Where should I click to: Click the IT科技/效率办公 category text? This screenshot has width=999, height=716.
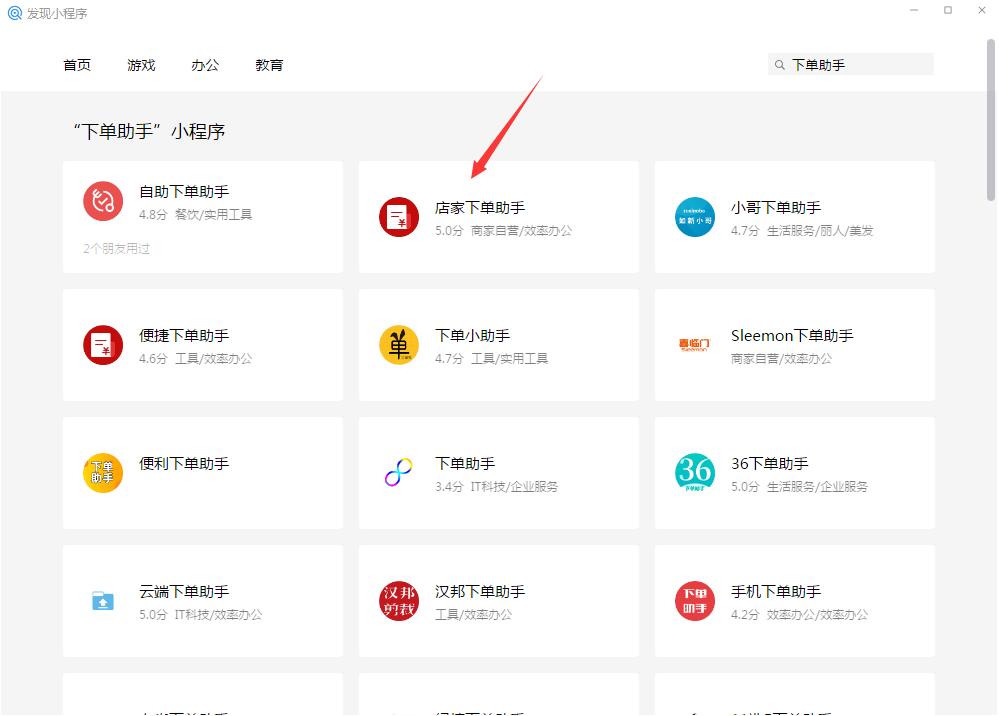click(219, 615)
